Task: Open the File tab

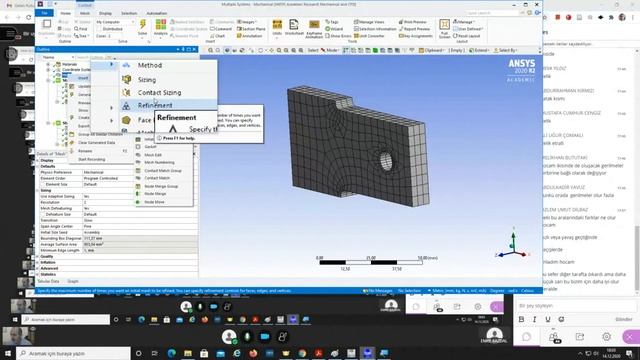Action: coord(44,13)
